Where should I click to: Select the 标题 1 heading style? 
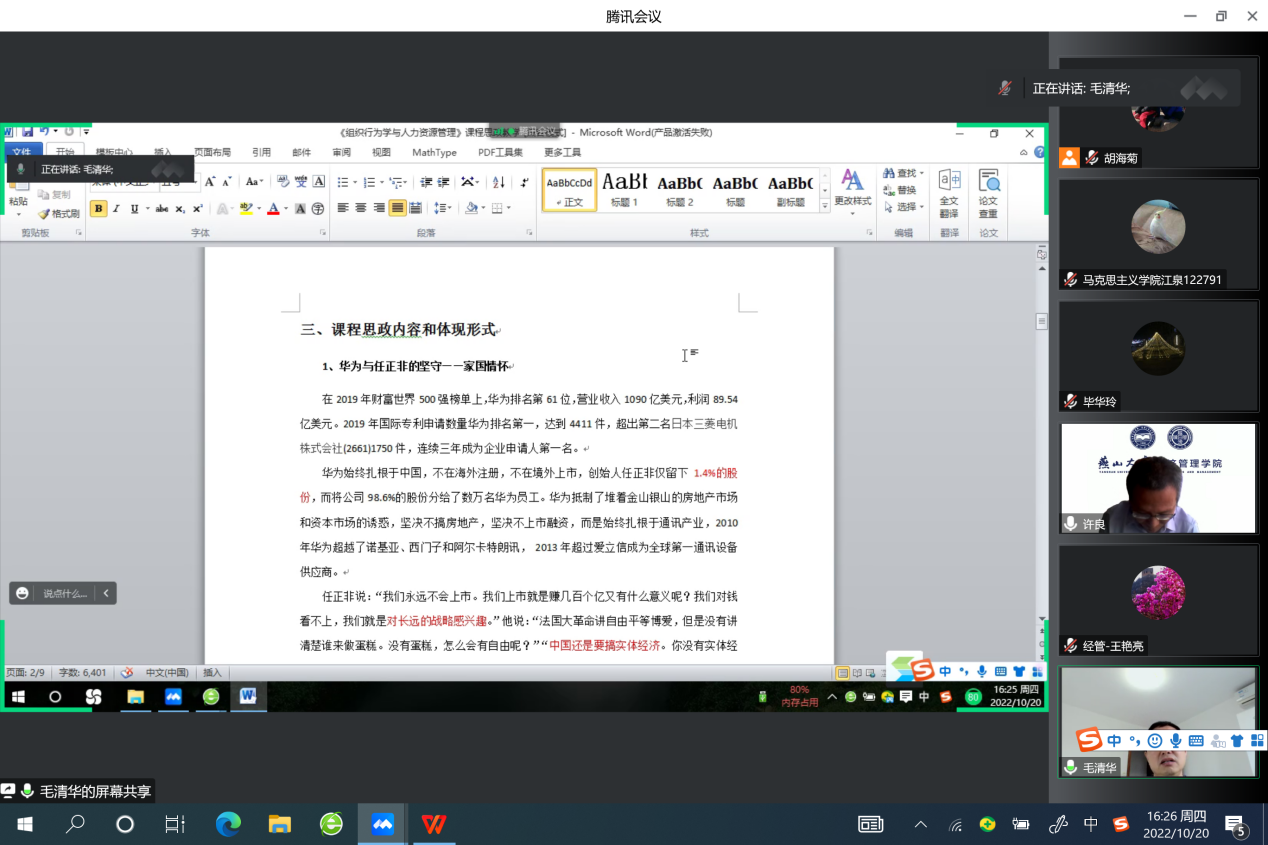pyautogui.click(x=625, y=189)
